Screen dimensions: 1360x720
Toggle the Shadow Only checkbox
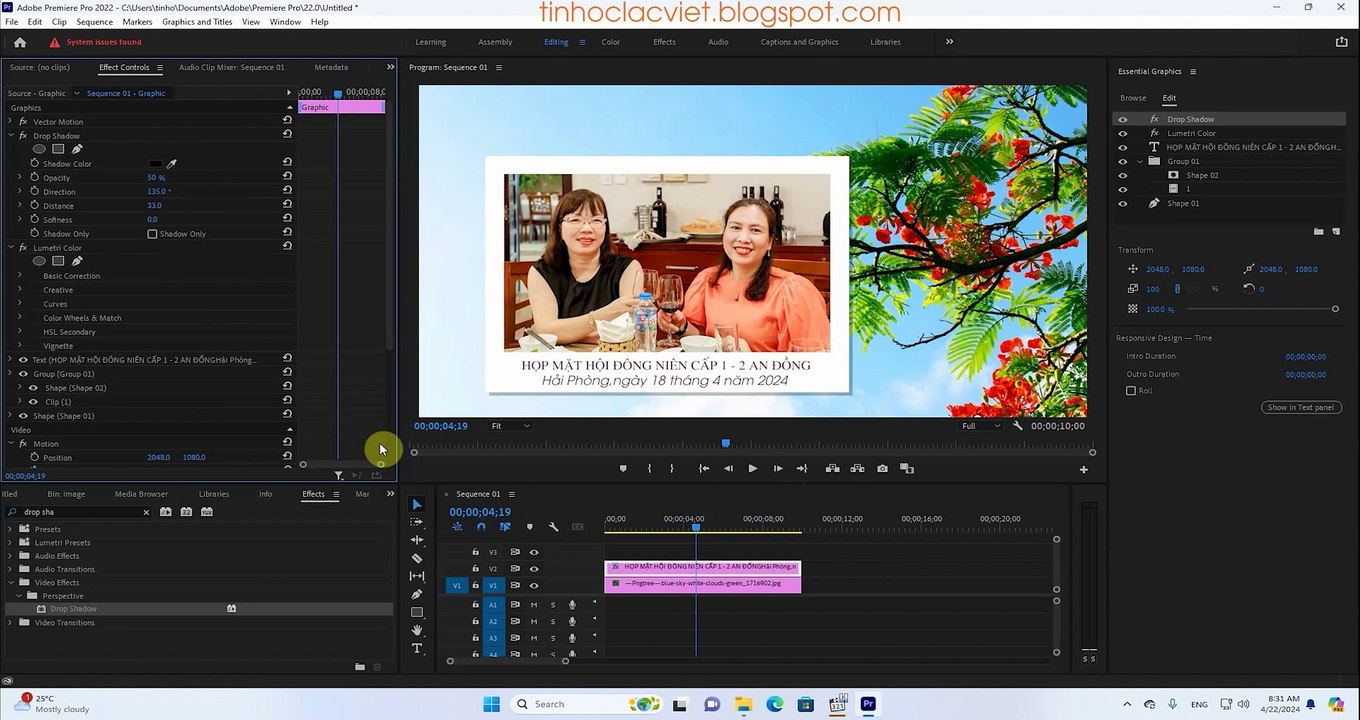click(x=152, y=234)
